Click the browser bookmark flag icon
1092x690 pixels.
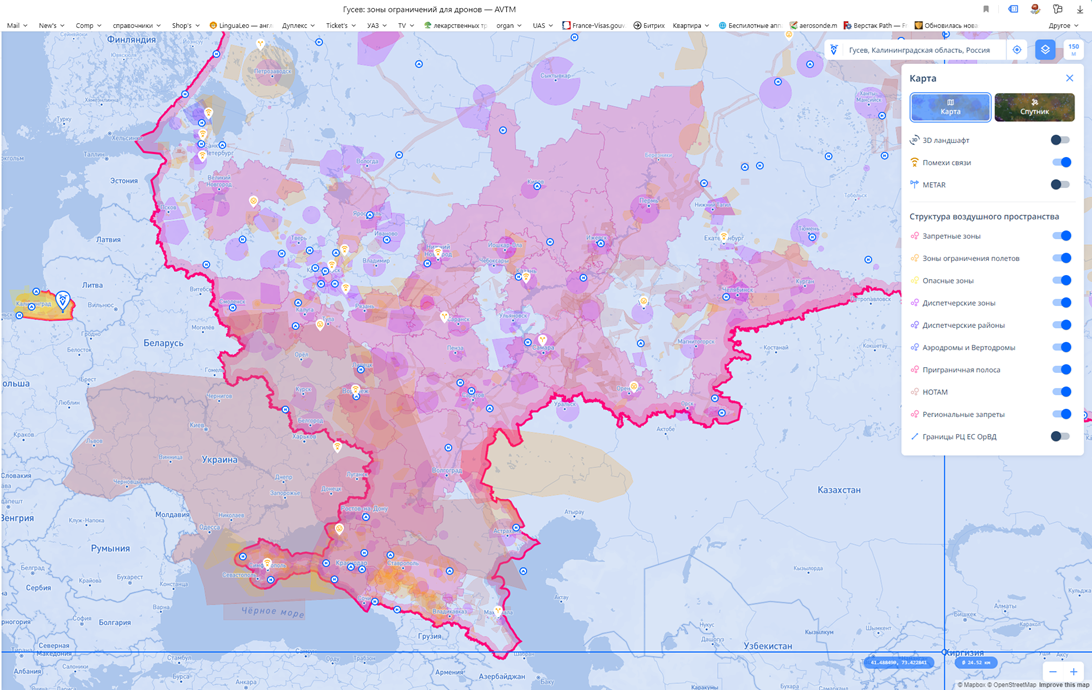tap(986, 9)
